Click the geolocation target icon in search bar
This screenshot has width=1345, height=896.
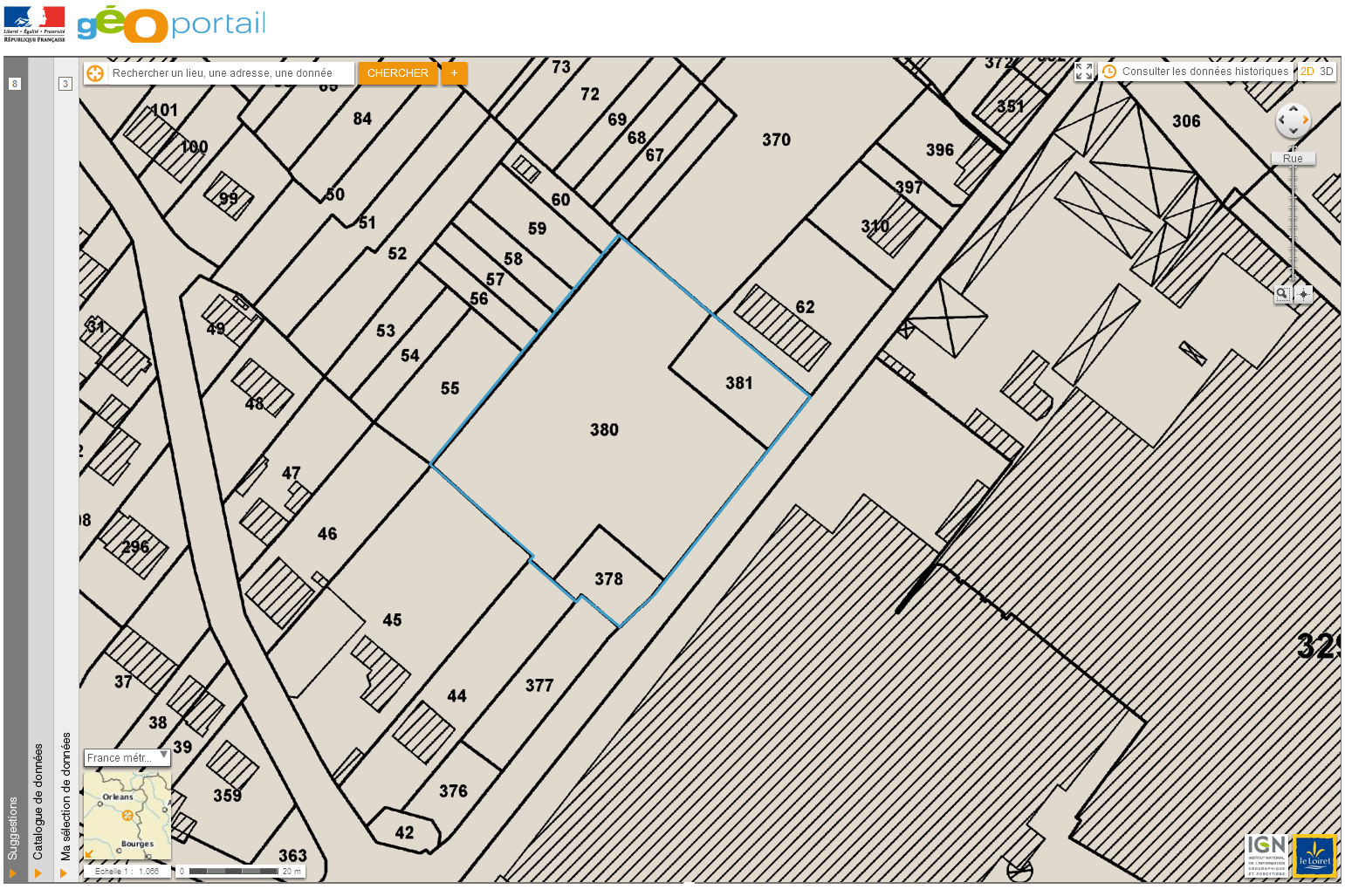click(x=95, y=73)
